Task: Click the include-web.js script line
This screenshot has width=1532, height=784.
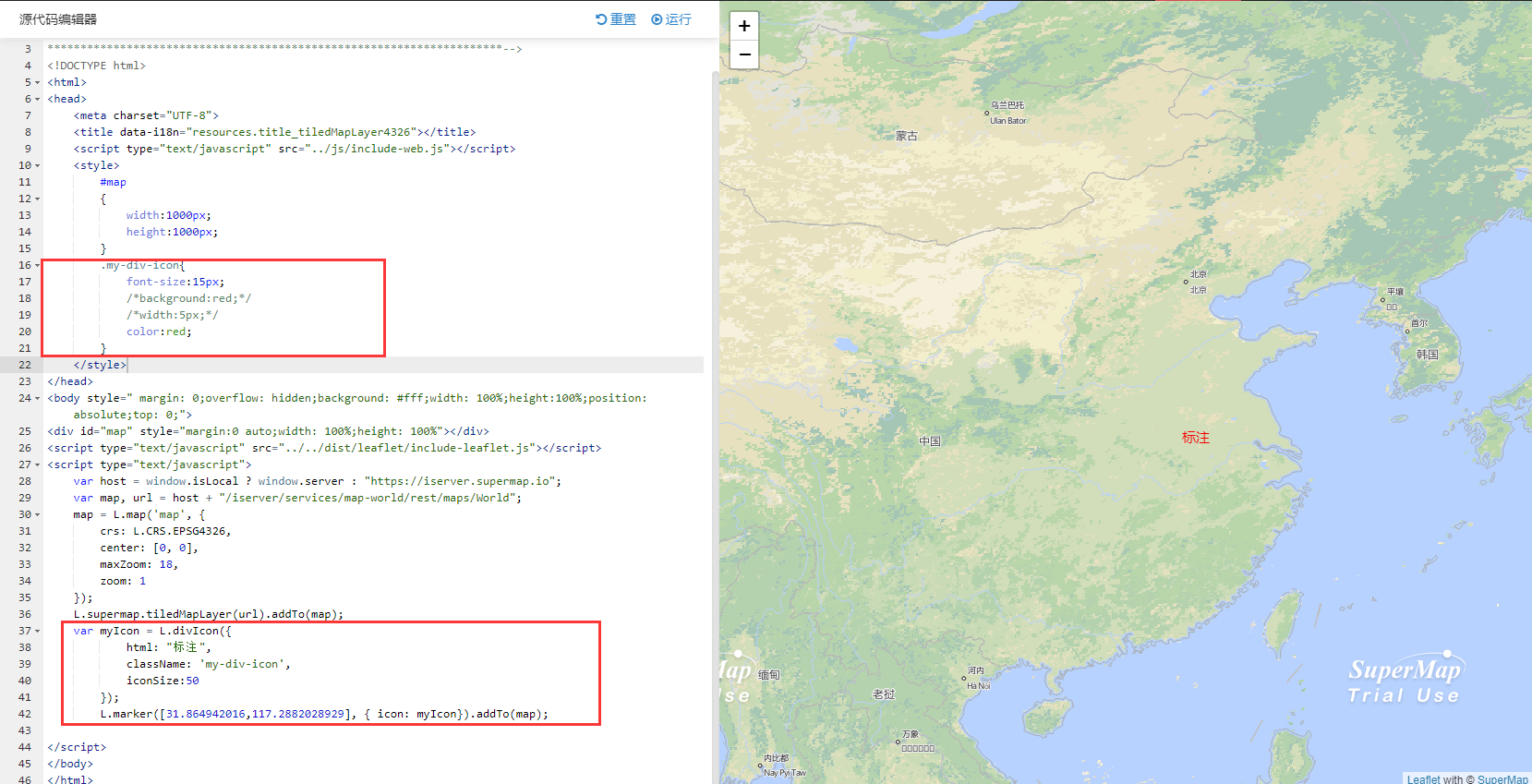Action: (295, 149)
